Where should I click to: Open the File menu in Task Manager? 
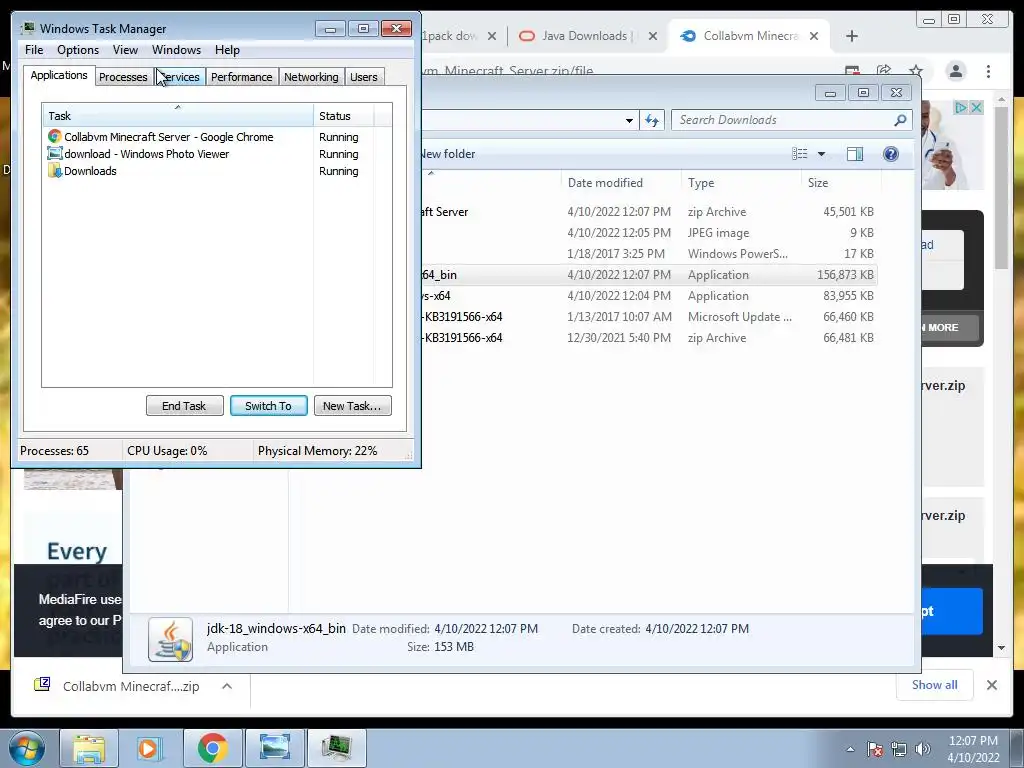click(34, 50)
